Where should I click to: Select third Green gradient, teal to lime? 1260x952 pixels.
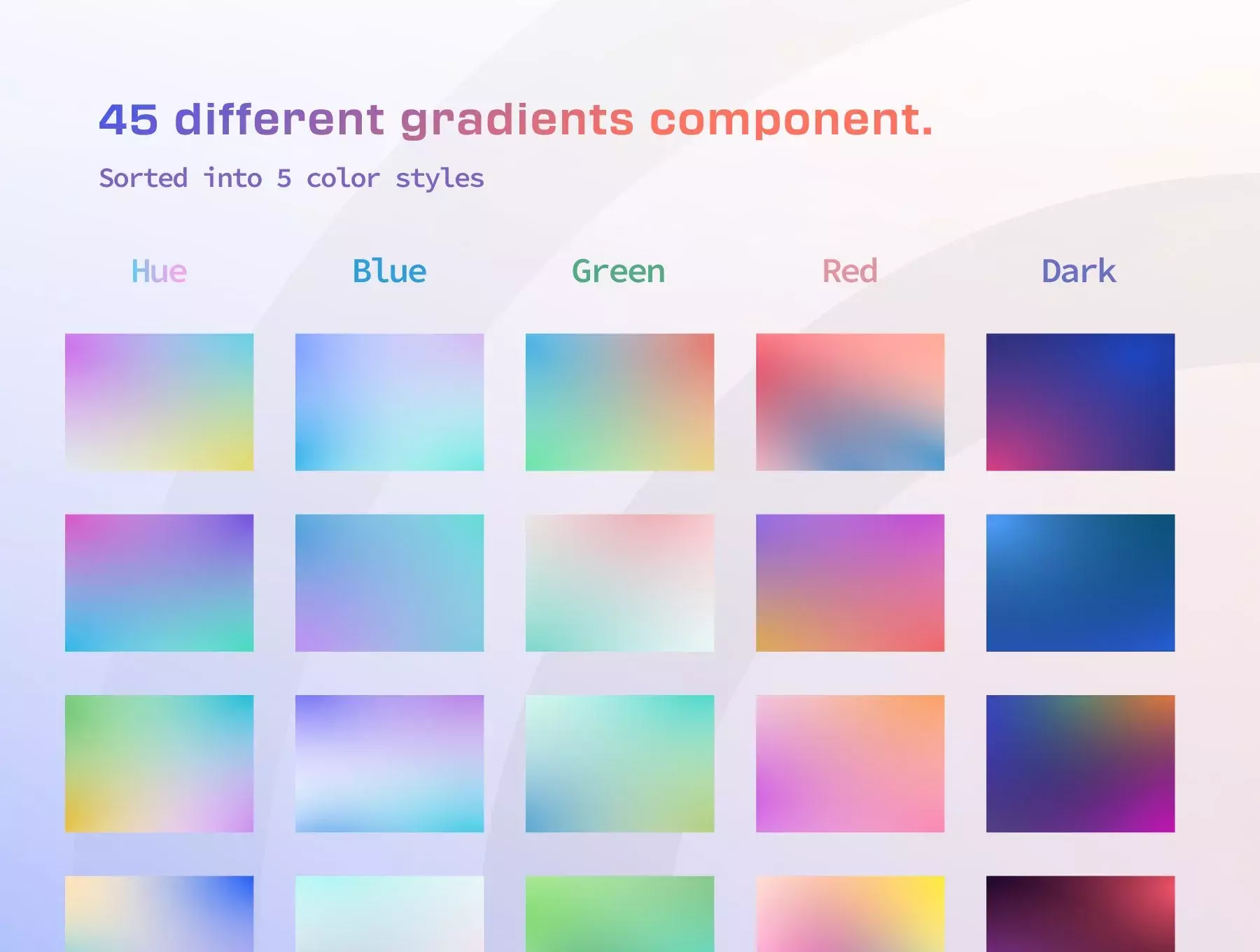pyautogui.click(x=619, y=764)
